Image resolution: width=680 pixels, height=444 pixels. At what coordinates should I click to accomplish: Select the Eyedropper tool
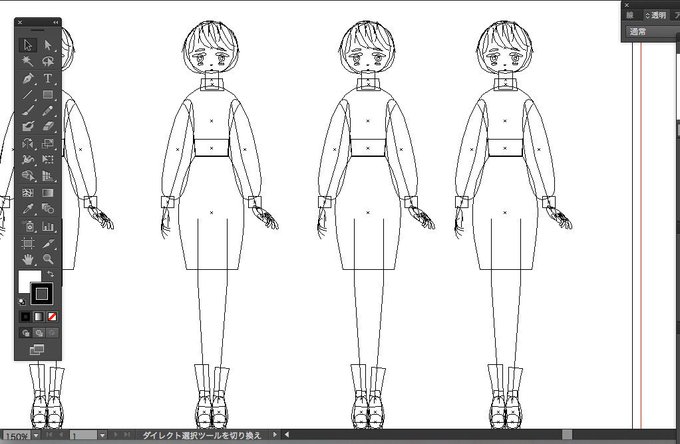(28, 209)
